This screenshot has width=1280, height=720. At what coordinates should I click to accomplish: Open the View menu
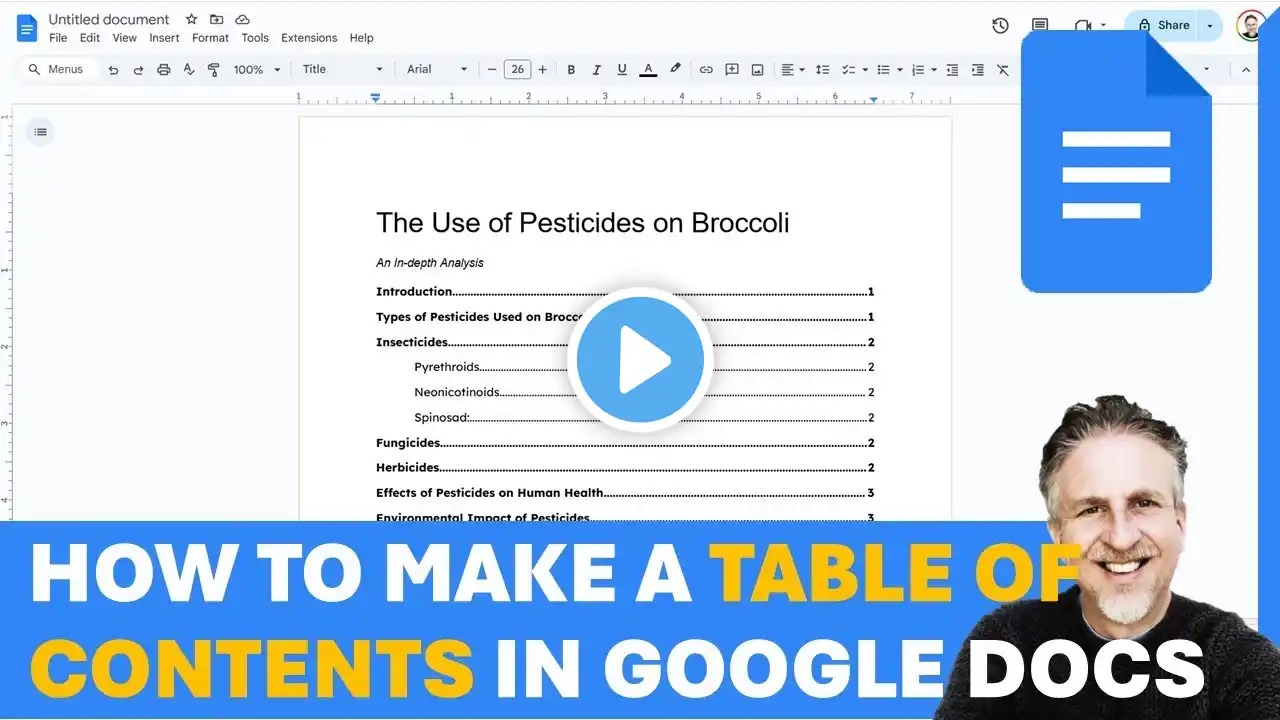tap(125, 38)
